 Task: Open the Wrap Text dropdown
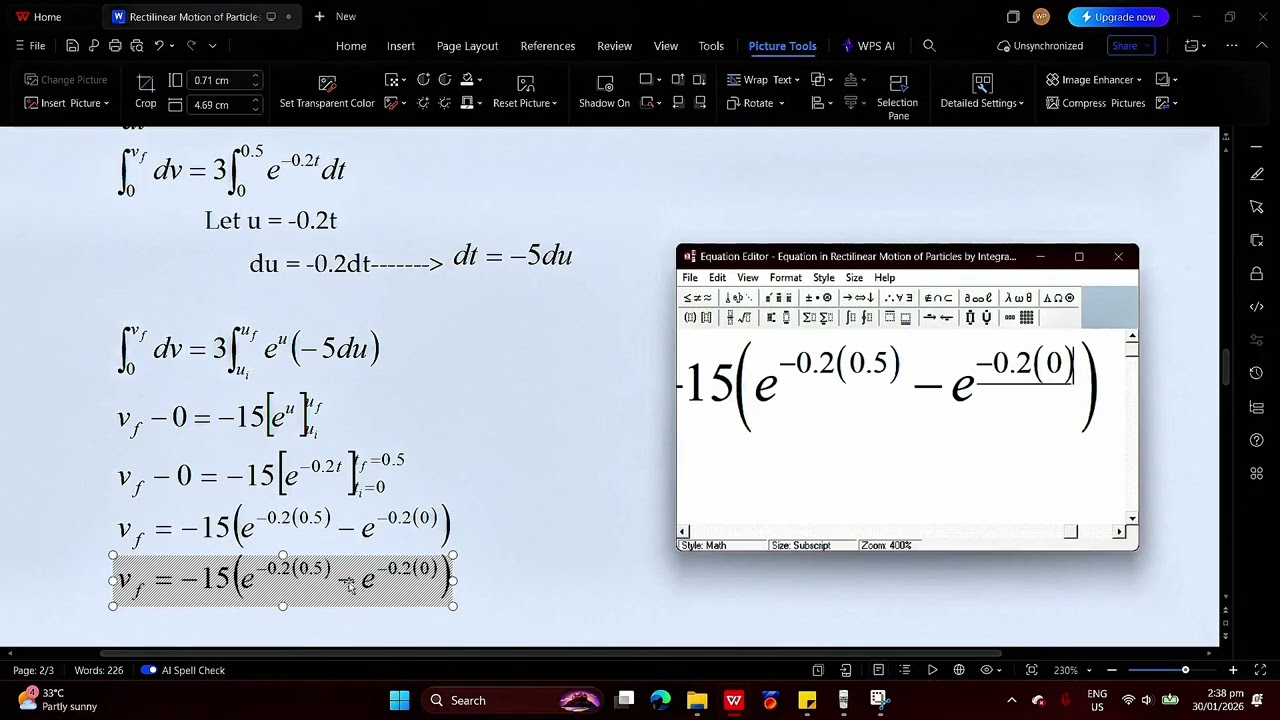(761, 80)
